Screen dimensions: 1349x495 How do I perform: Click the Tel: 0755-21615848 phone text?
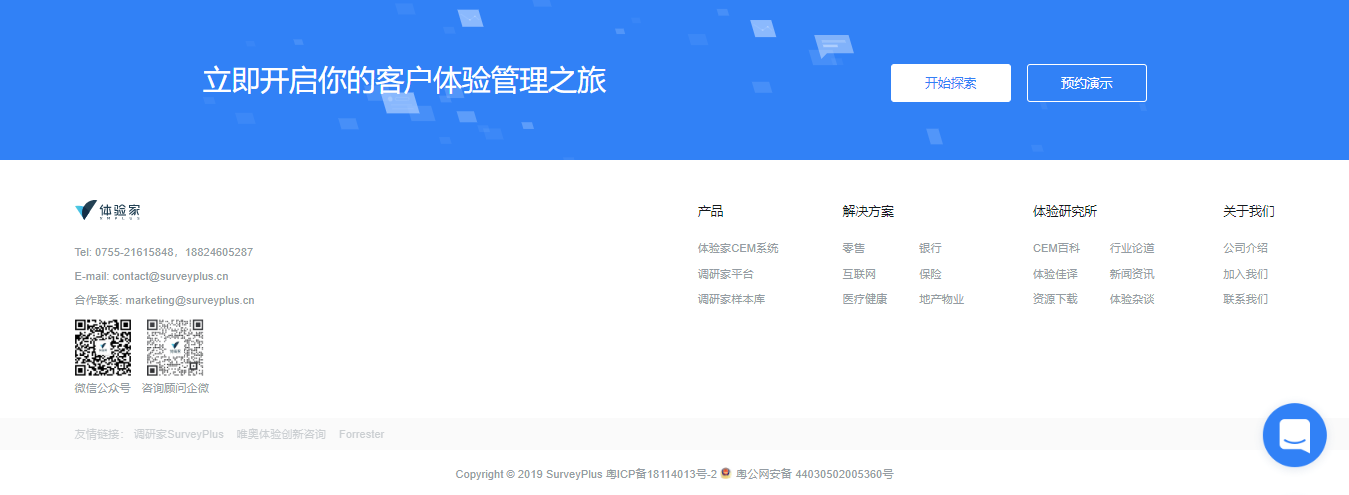click(125, 252)
